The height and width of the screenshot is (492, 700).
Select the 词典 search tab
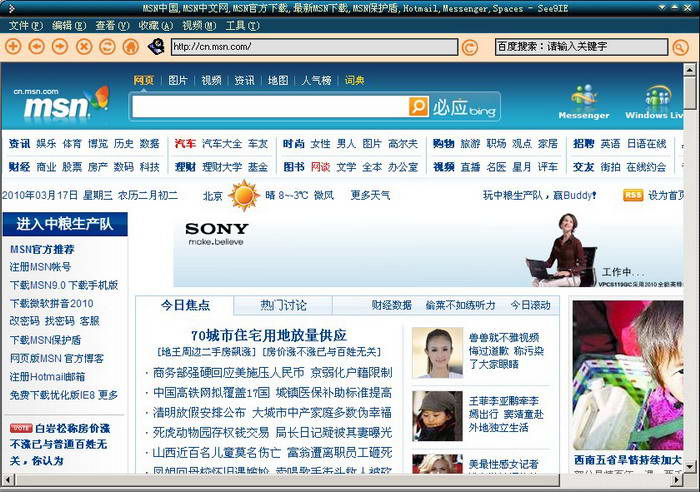pyautogui.click(x=354, y=80)
